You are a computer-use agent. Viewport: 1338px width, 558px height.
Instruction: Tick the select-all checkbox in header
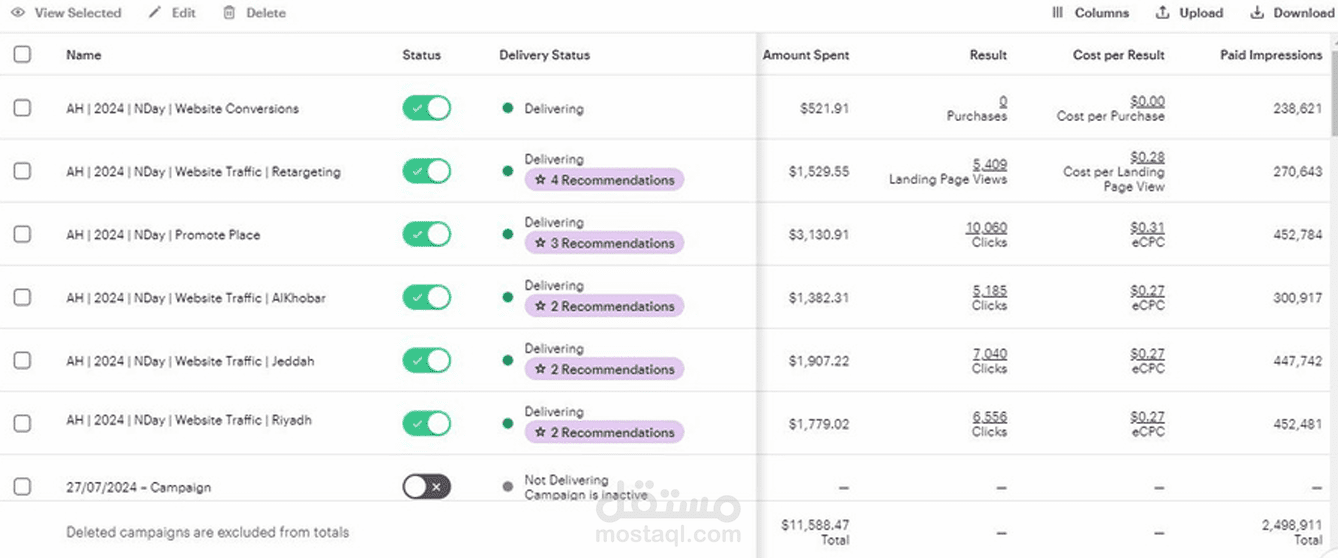(22, 55)
